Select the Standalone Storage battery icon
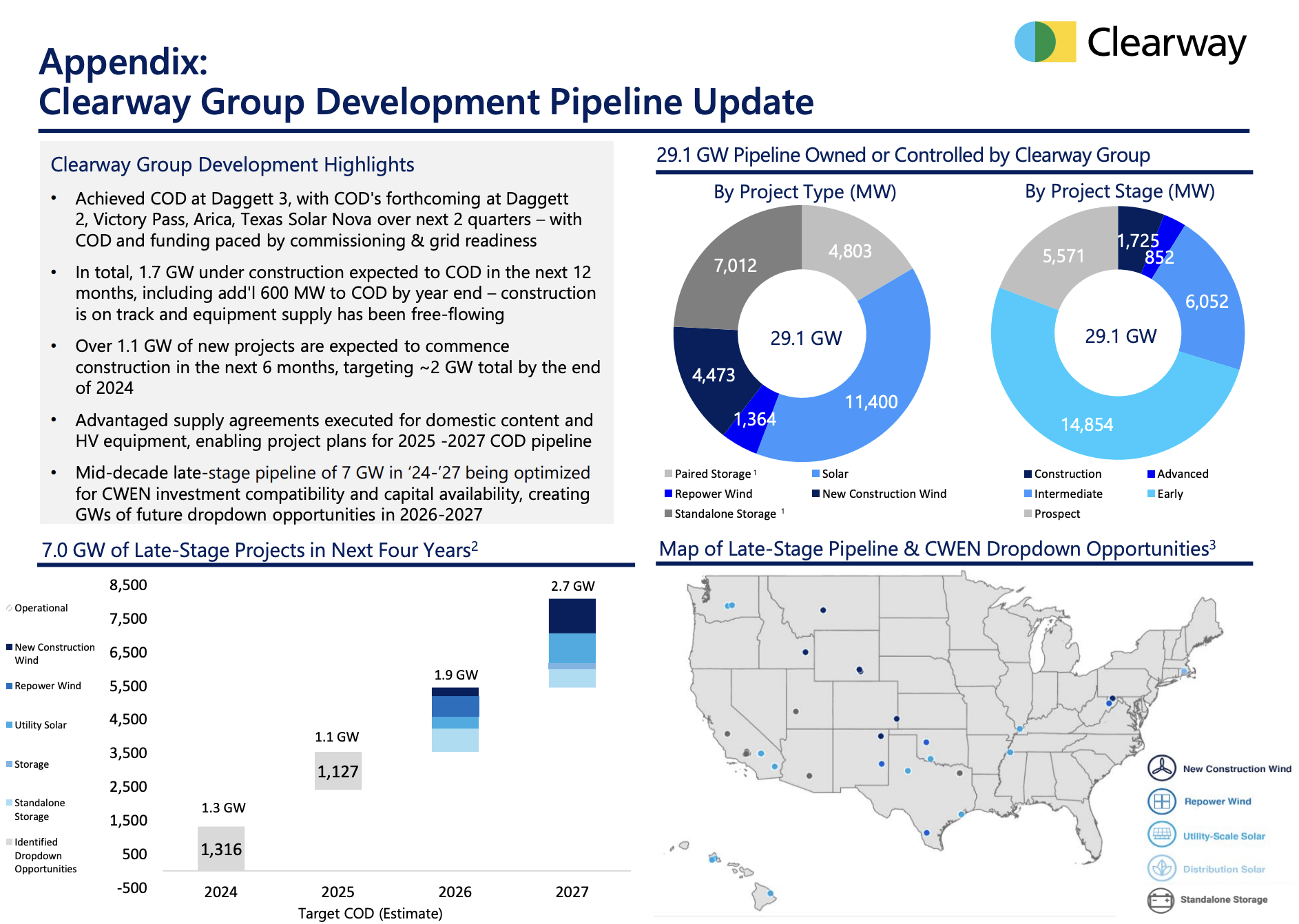This screenshot has height=924, width=1299. coord(1163,899)
